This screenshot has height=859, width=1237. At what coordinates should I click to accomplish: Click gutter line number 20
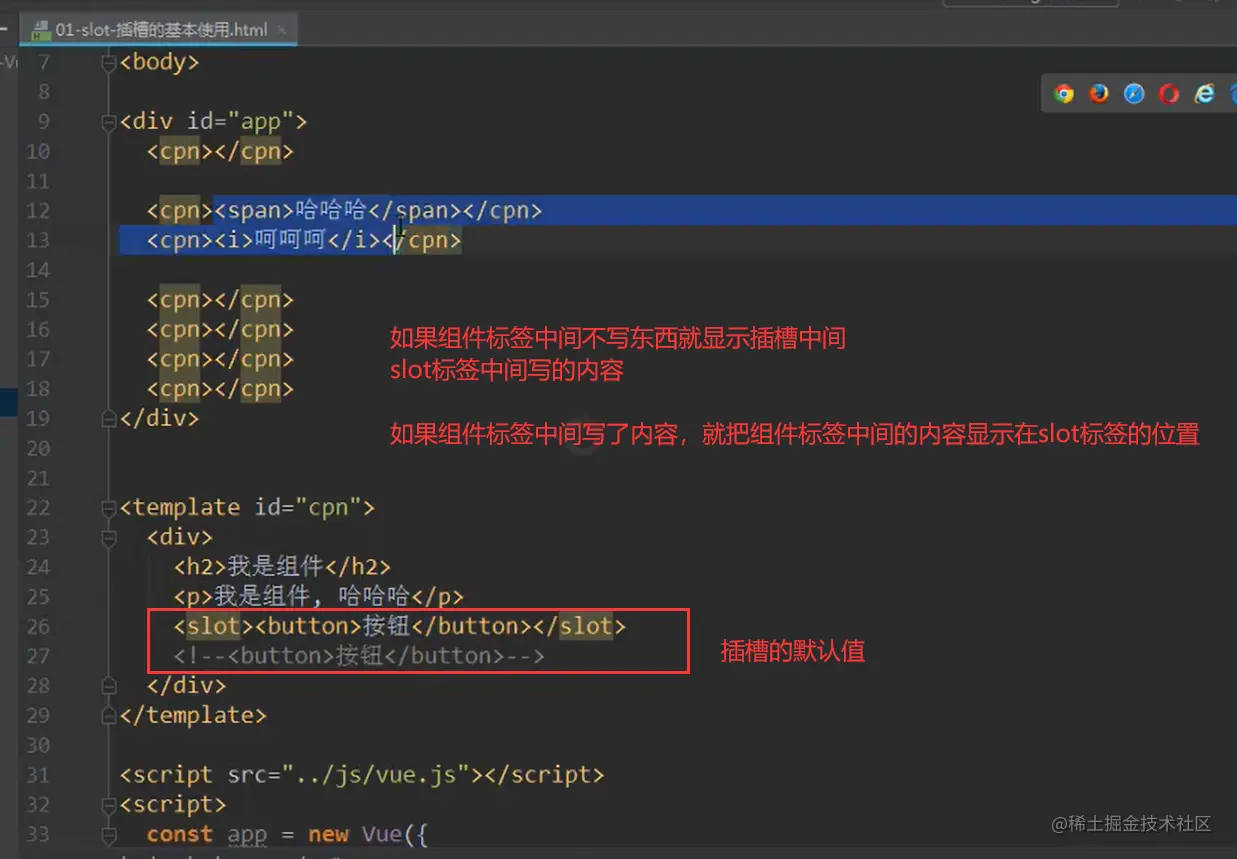(x=38, y=449)
